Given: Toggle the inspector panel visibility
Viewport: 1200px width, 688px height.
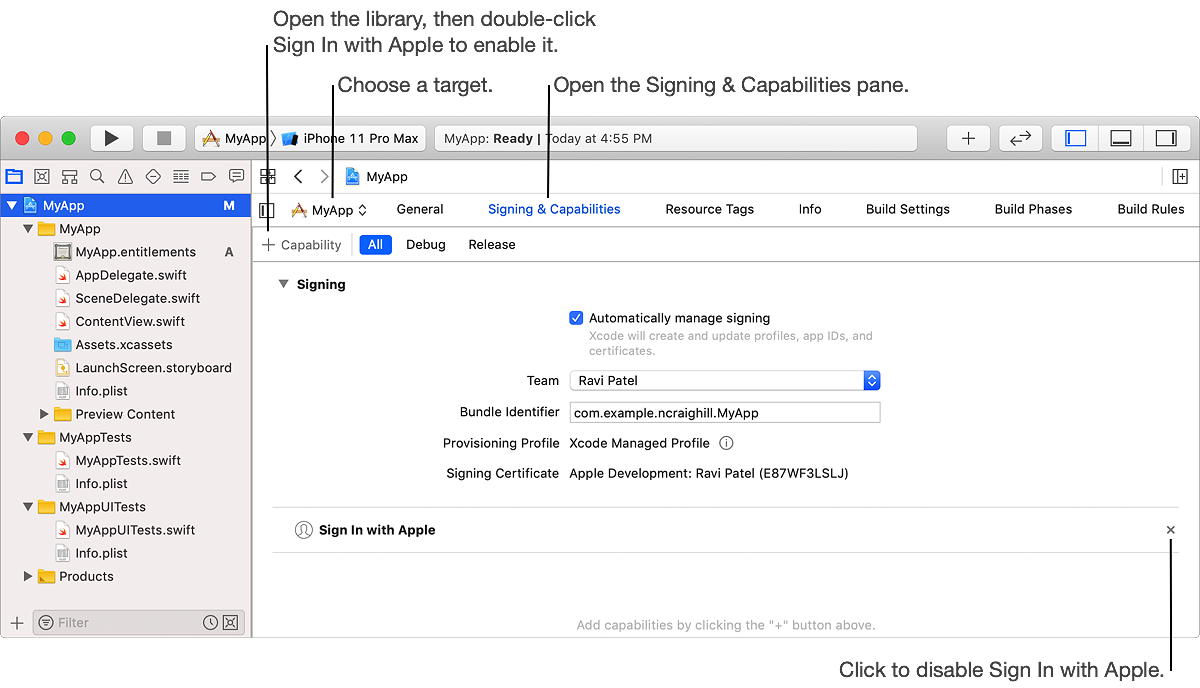Looking at the screenshot, I should click(1166, 138).
